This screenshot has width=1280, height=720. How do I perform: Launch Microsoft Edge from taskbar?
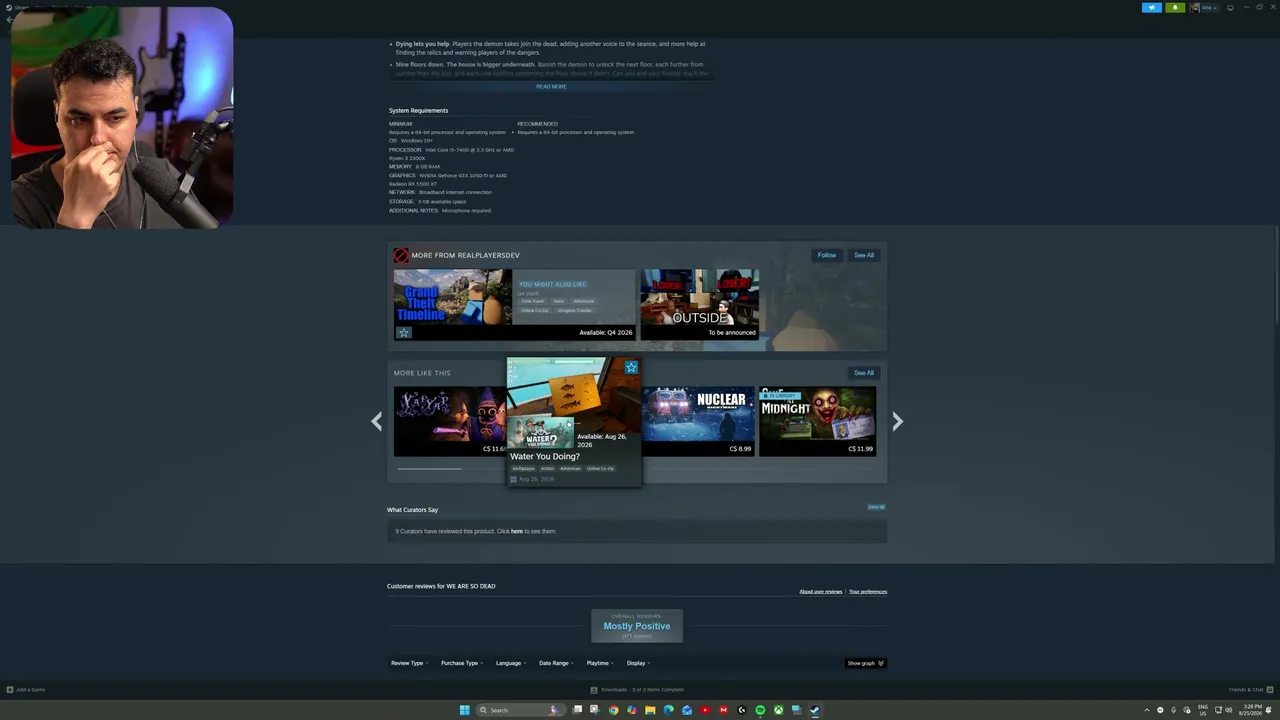[x=668, y=710]
